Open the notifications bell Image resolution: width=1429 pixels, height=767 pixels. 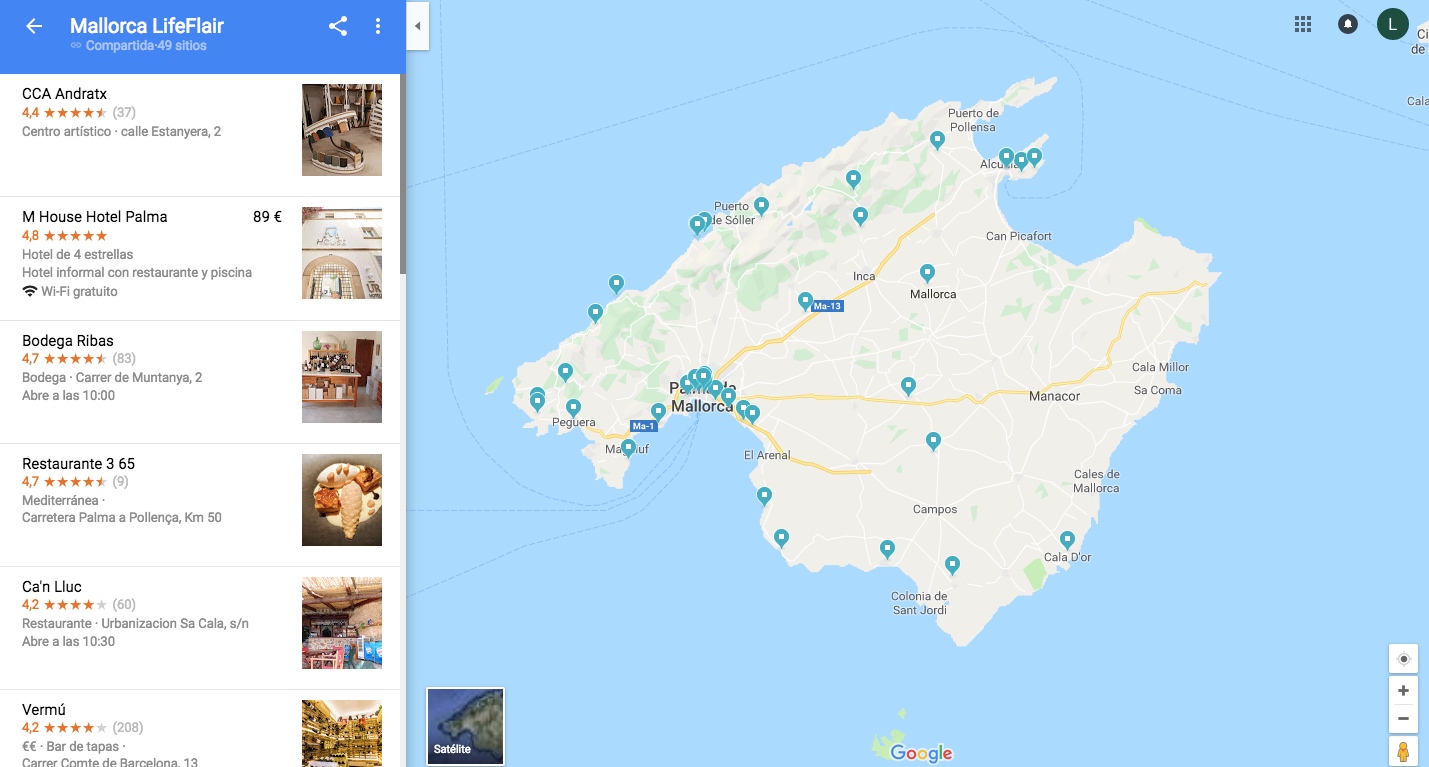[1348, 24]
